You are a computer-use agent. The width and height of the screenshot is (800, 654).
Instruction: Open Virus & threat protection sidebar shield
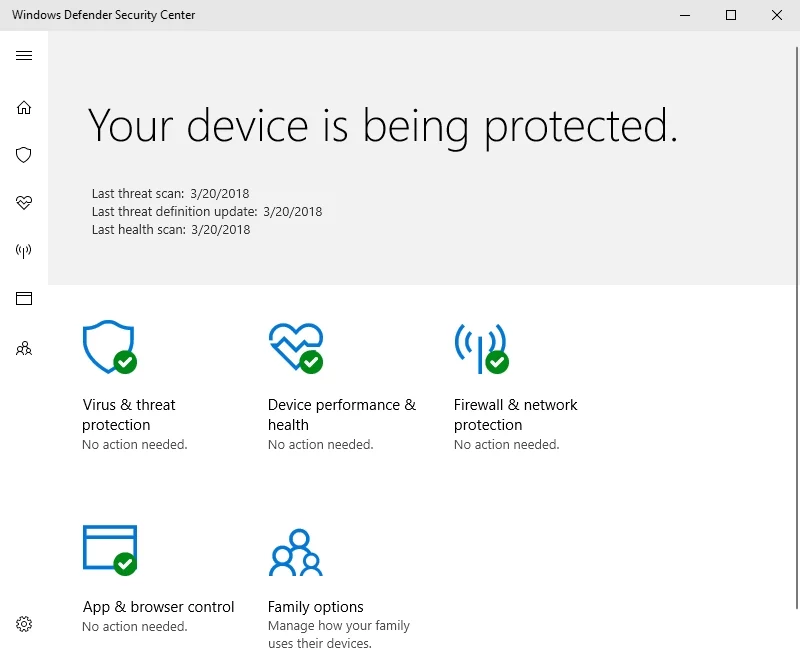[x=24, y=155]
